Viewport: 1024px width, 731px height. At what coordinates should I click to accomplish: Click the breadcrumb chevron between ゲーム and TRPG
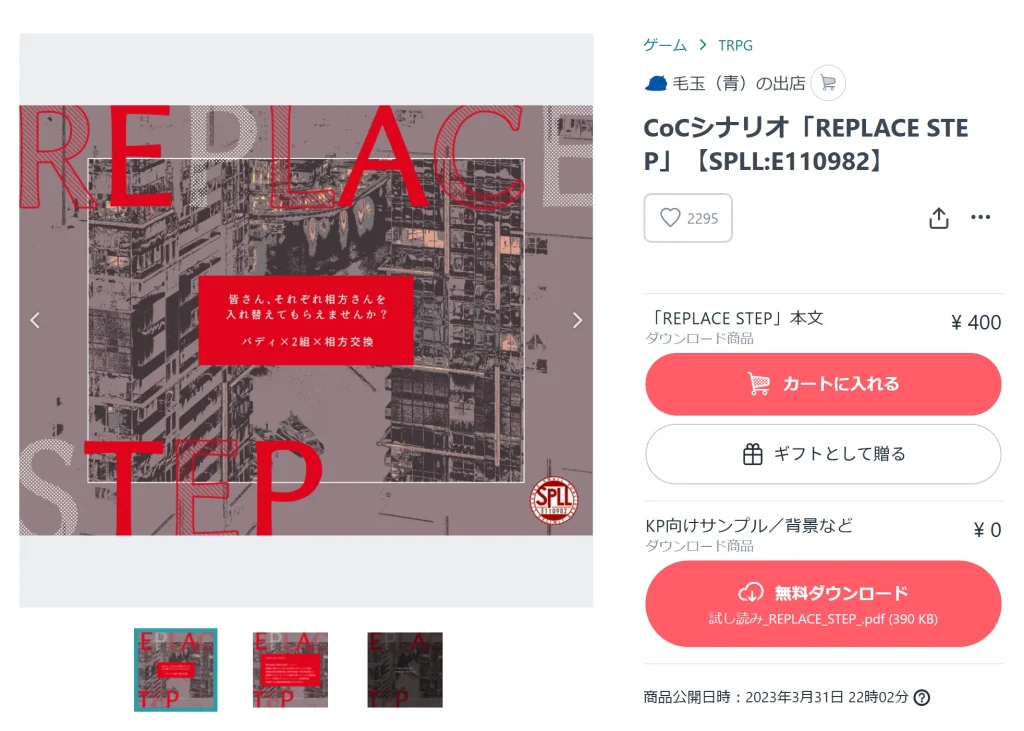click(703, 45)
